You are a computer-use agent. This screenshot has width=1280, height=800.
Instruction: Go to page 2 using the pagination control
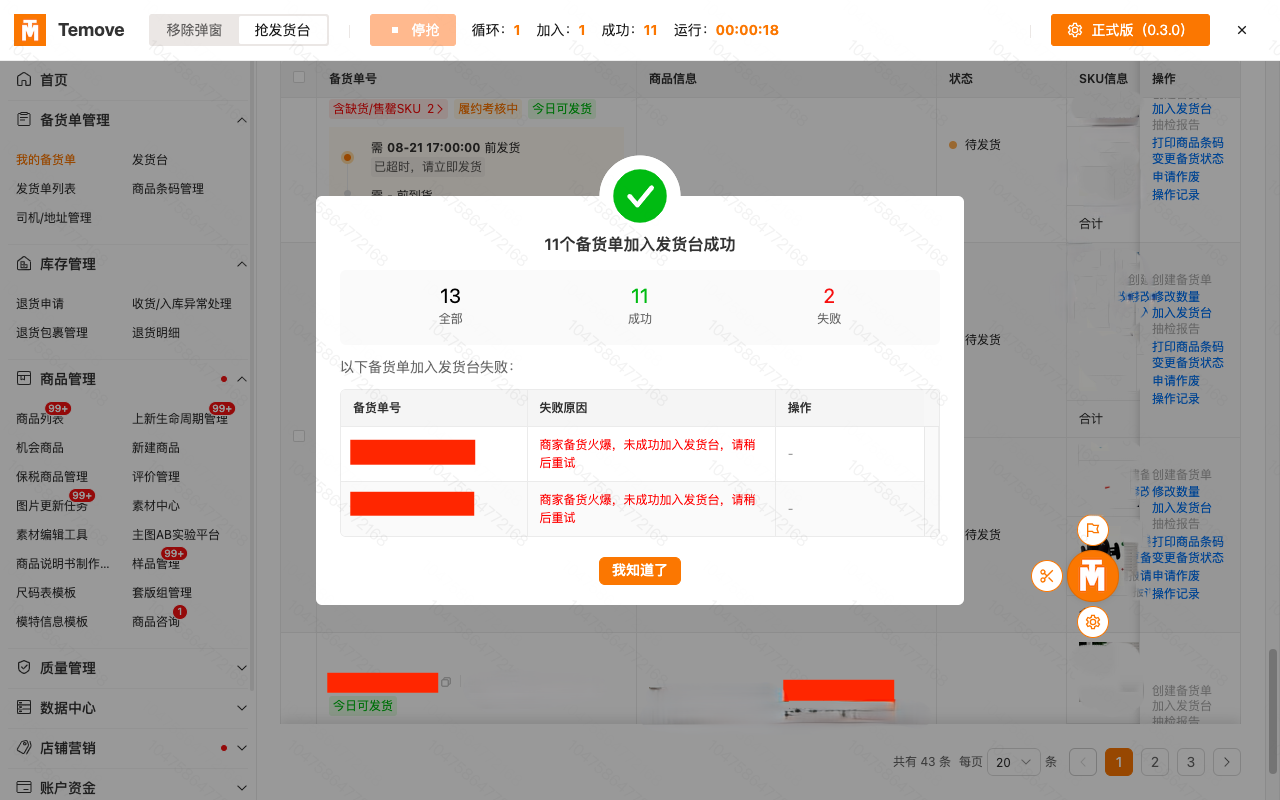click(x=1154, y=761)
